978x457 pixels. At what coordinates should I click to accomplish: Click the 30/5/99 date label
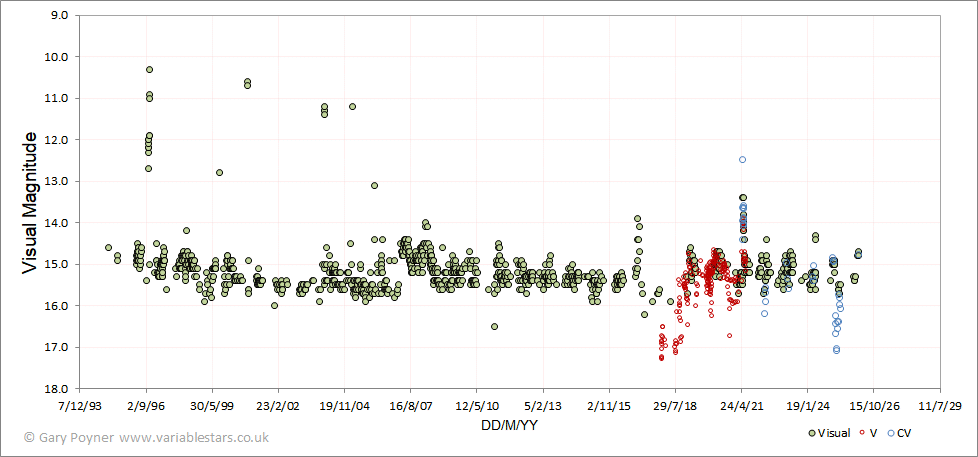pyautogui.click(x=212, y=406)
